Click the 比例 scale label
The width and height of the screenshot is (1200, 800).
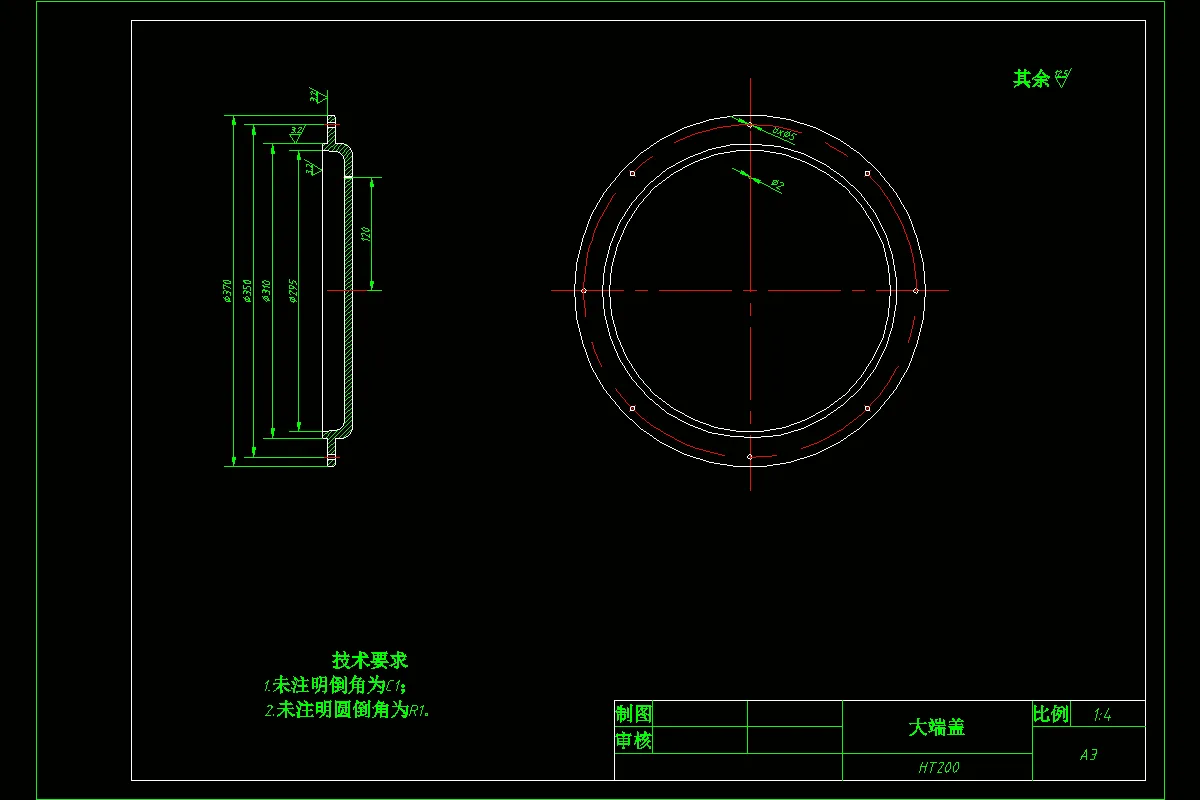[1051, 714]
